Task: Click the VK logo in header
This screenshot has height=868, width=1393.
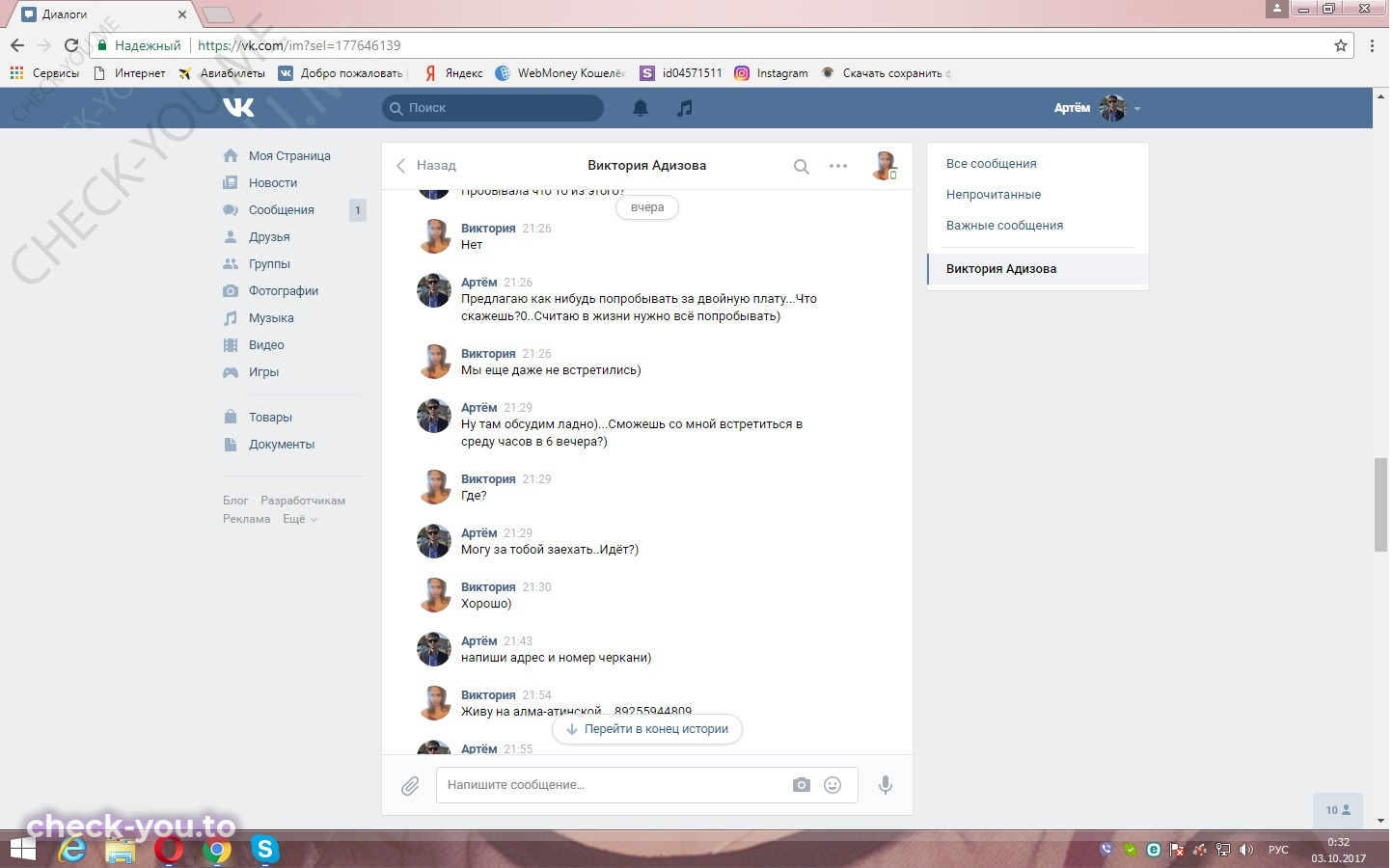Action: 238,107
